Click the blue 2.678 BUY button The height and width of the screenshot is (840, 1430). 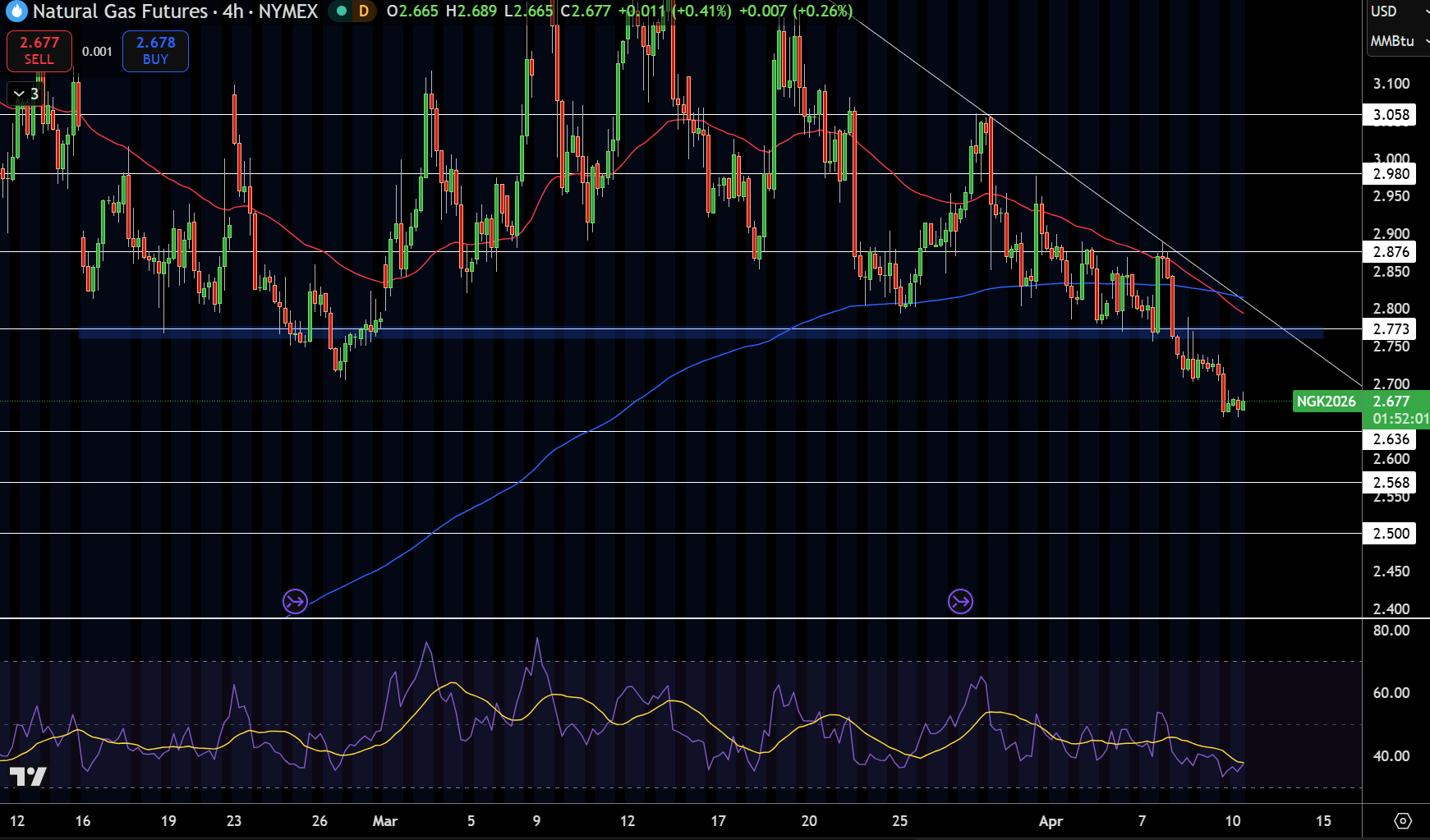coord(155,51)
